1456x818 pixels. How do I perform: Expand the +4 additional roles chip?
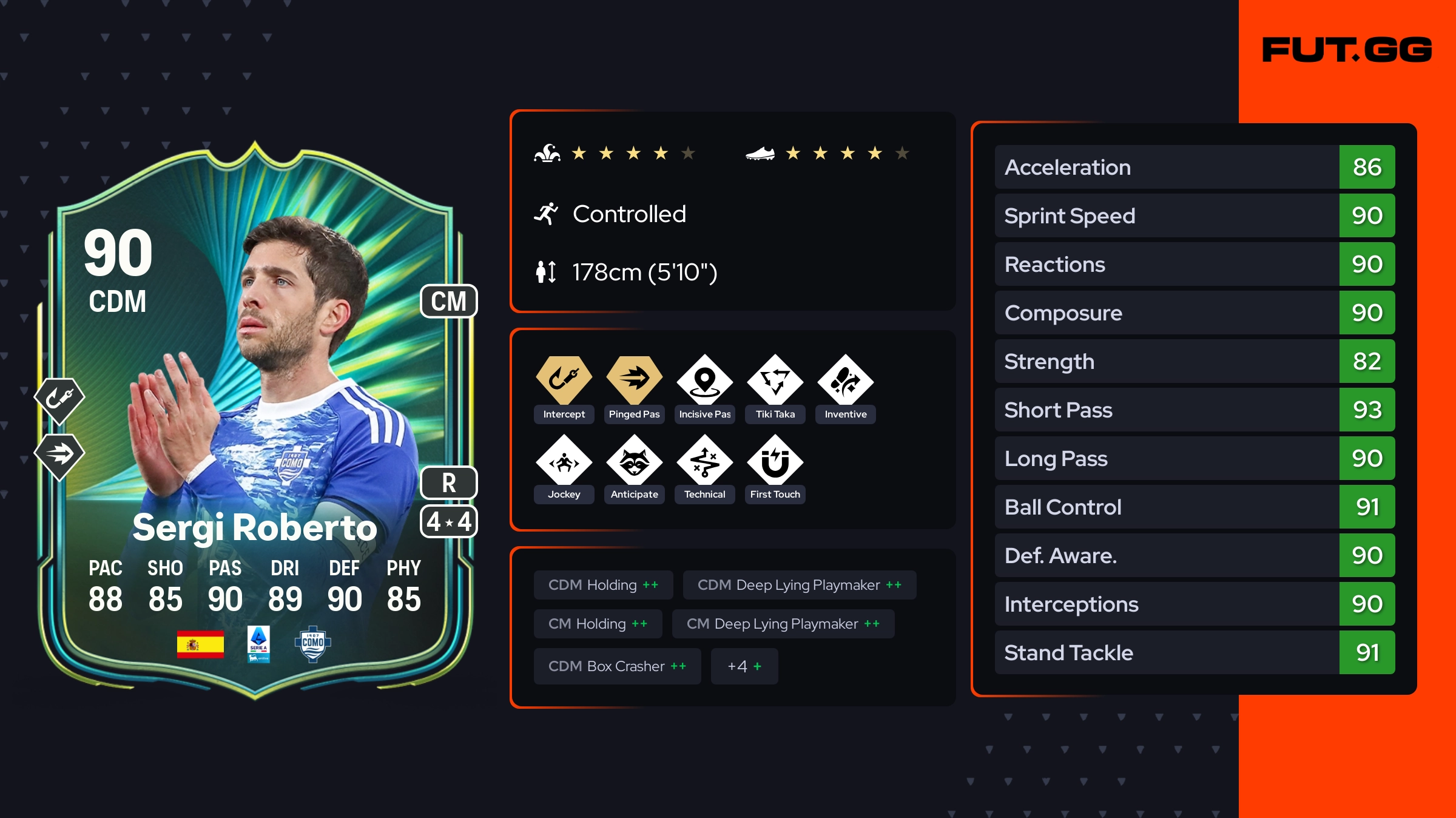pyautogui.click(x=744, y=666)
